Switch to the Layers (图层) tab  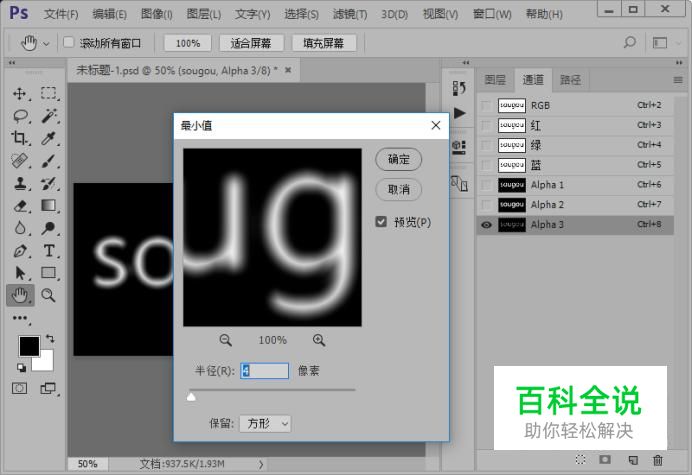click(x=495, y=80)
